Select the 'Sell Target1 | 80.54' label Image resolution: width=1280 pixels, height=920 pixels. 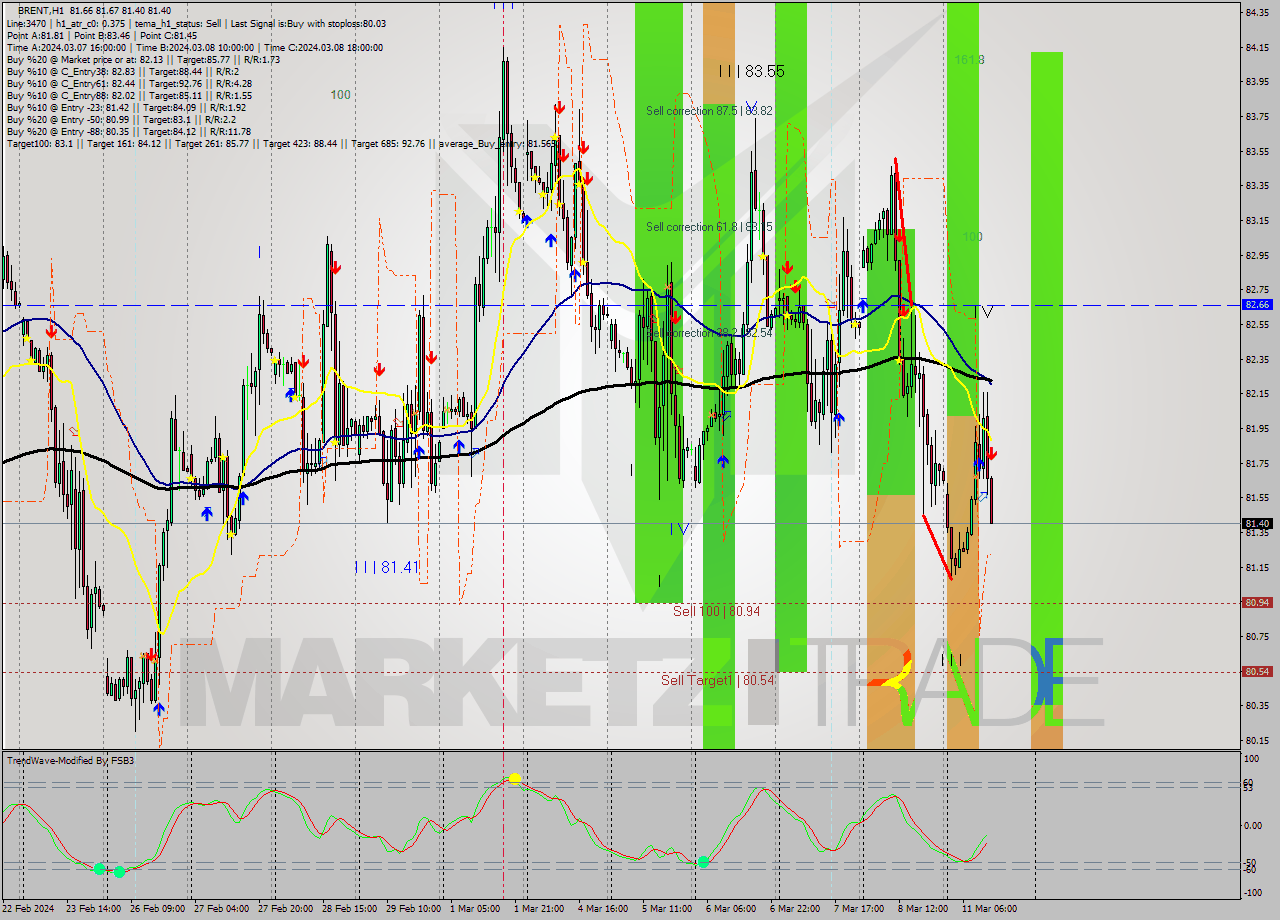pos(717,680)
